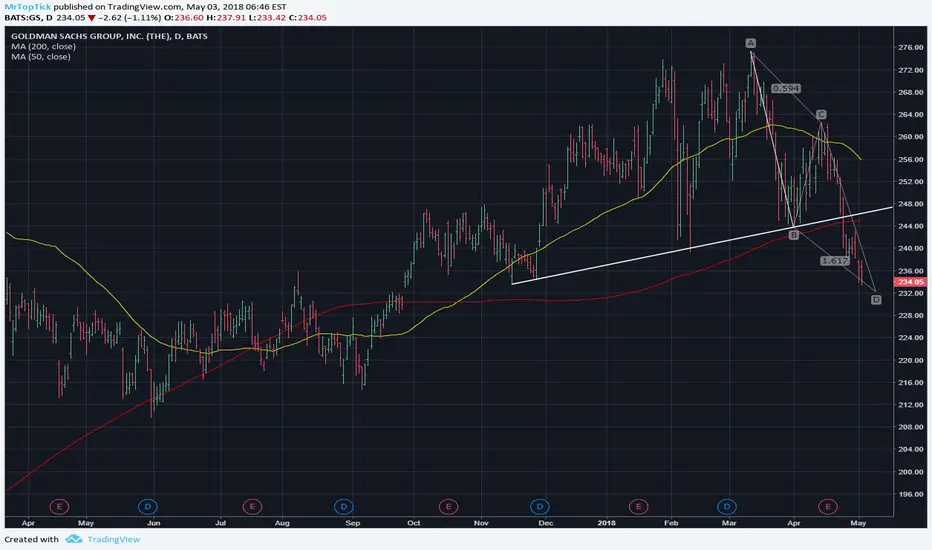Select pattern point label C
The height and width of the screenshot is (550, 932).
click(821, 114)
